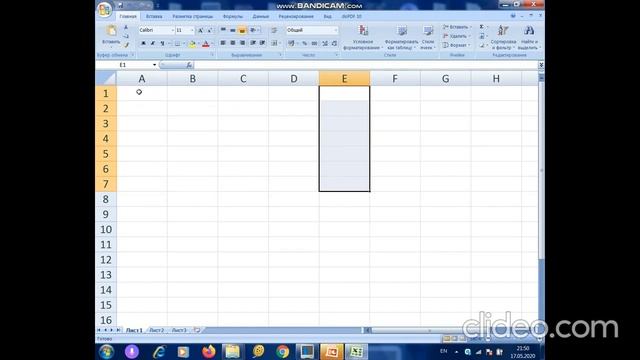Click the Decrease Decimal icon
640x360 pixels.
coord(334,43)
